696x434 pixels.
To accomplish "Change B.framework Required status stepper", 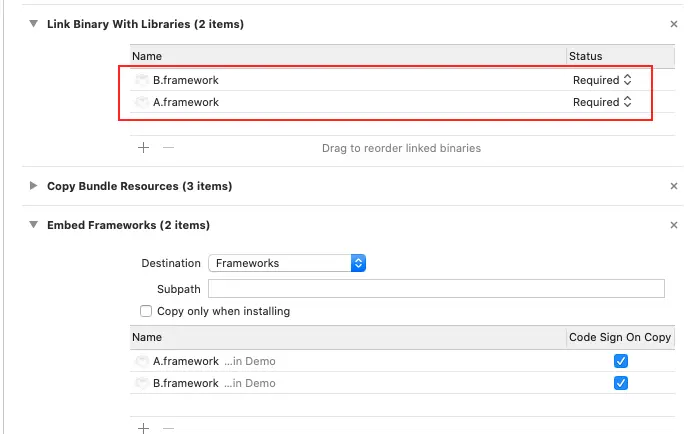I will click(x=627, y=80).
